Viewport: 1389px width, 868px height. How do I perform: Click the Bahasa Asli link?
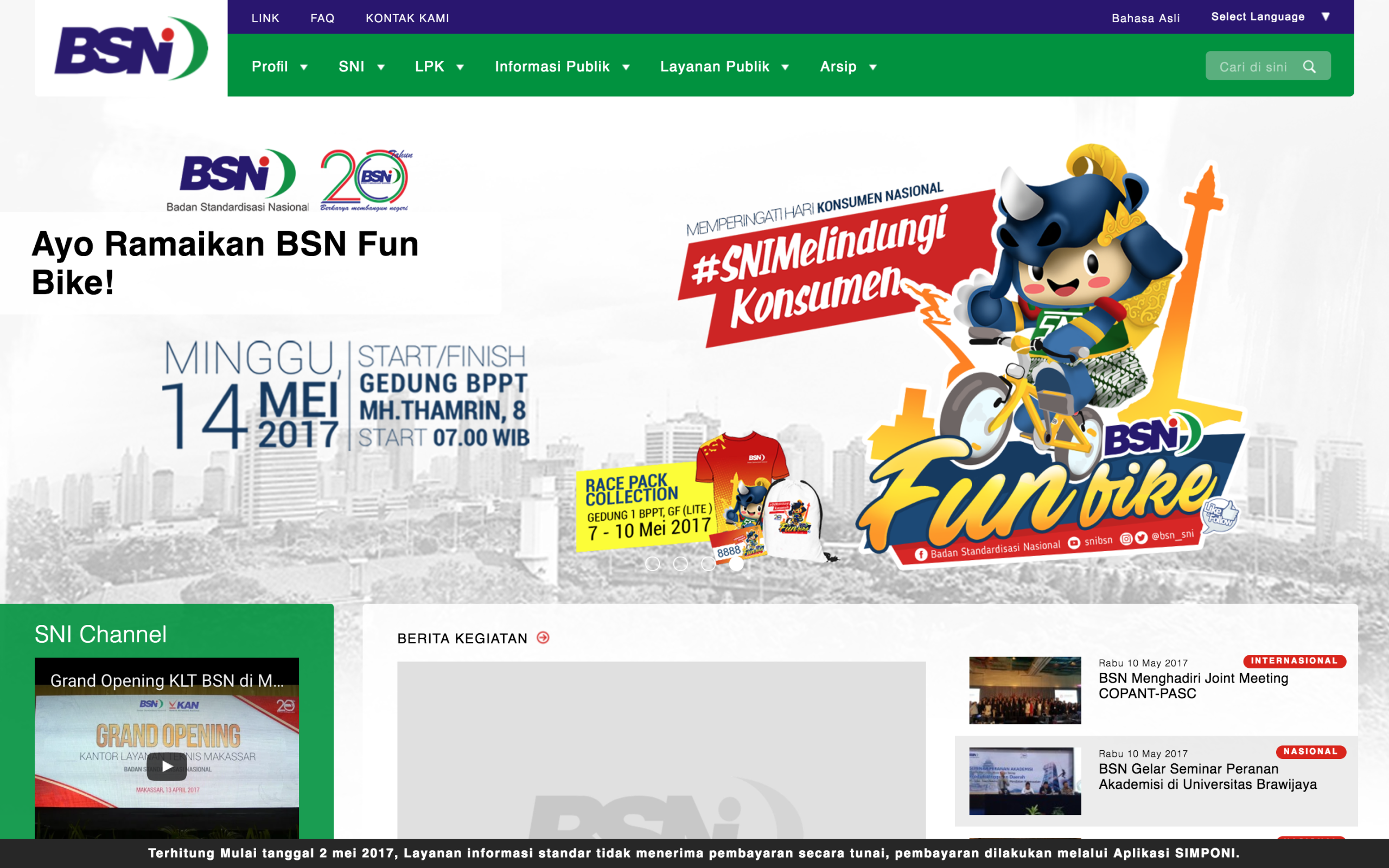1145,18
